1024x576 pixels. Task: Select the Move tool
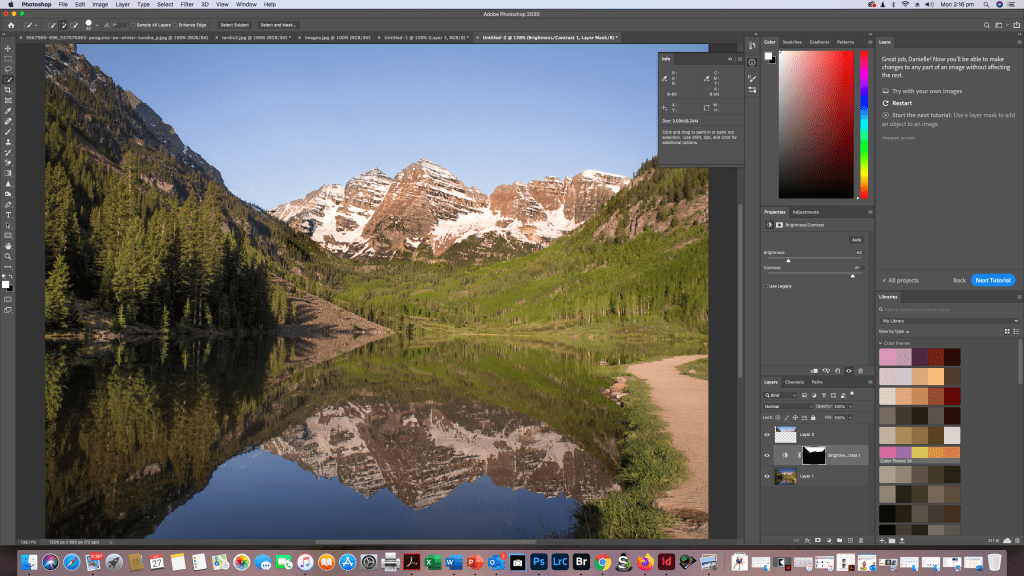[8, 48]
